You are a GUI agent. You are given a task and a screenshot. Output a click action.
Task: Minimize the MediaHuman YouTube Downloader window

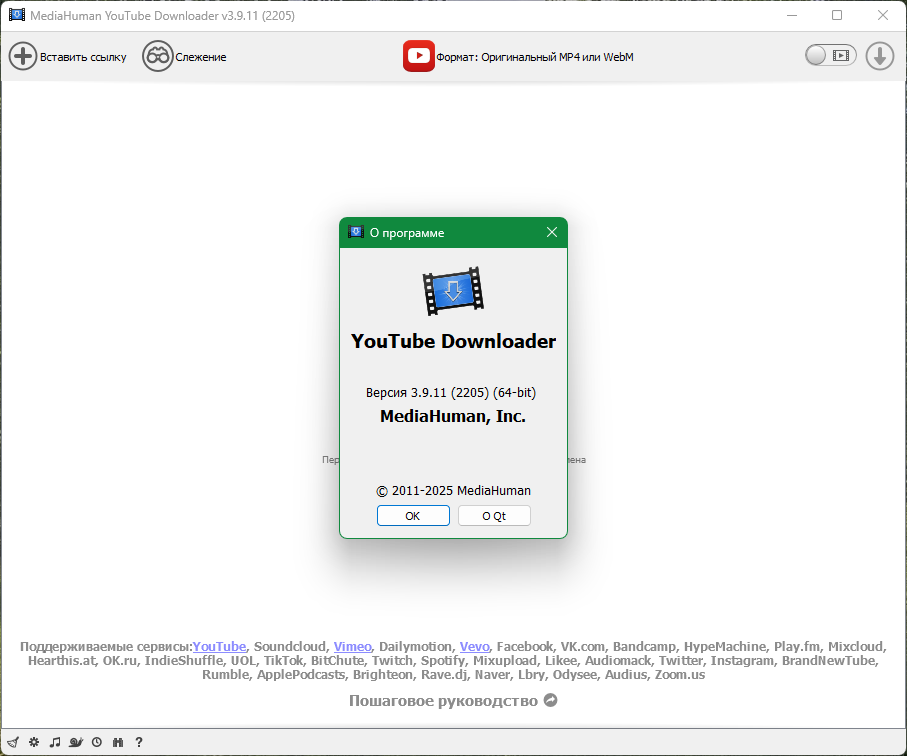[792, 15]
